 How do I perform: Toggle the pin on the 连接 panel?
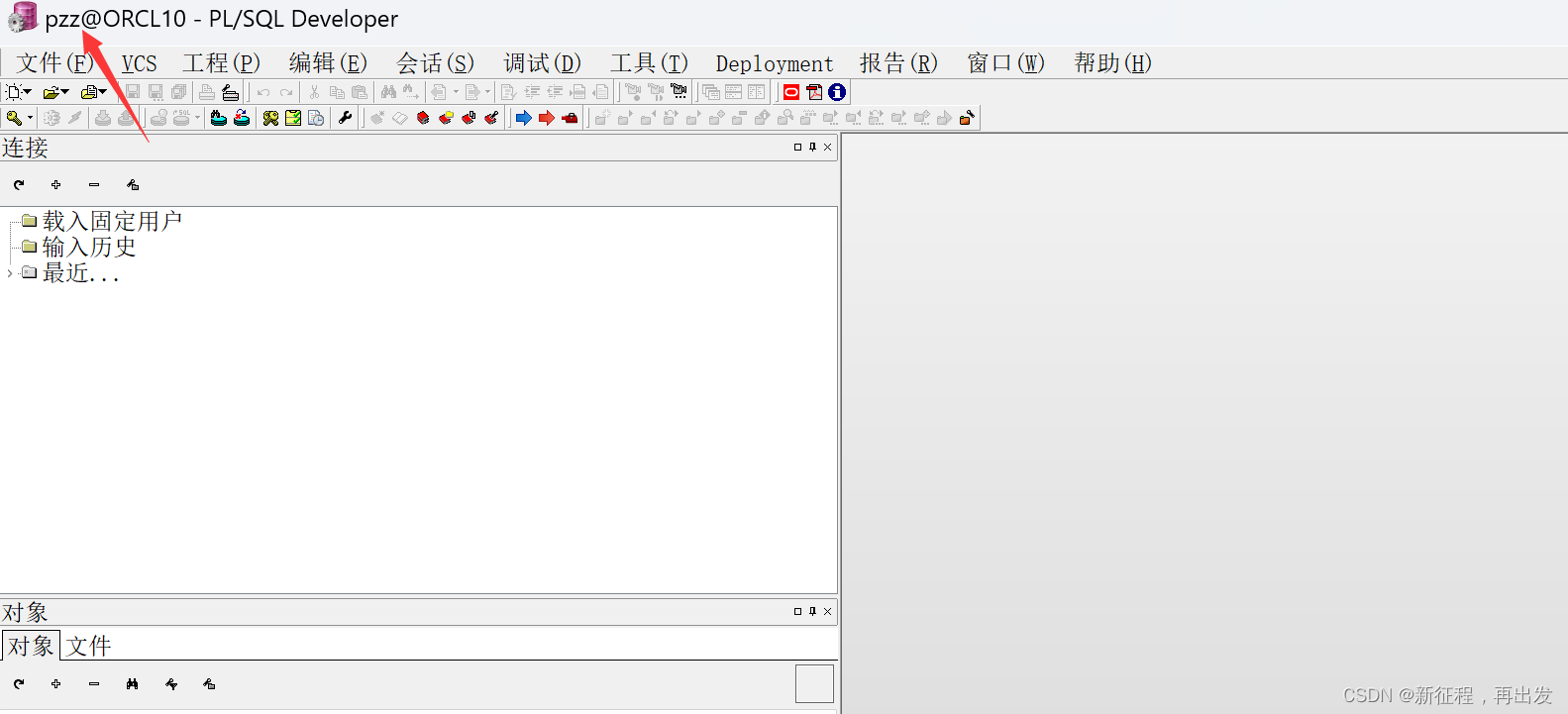pyautogui.click(x=812, y=147)
